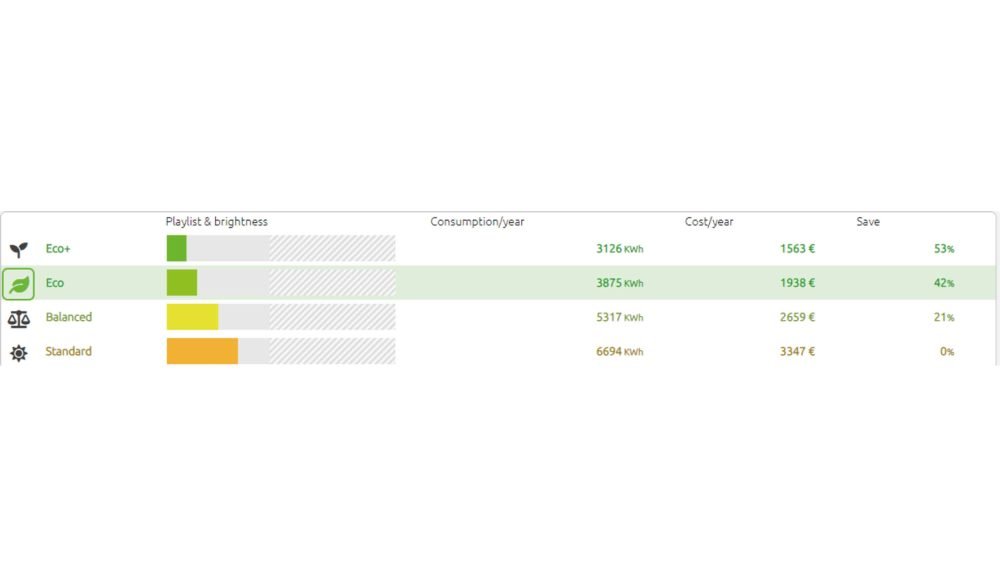Click the Consumption/year column header

pos(477,222)
